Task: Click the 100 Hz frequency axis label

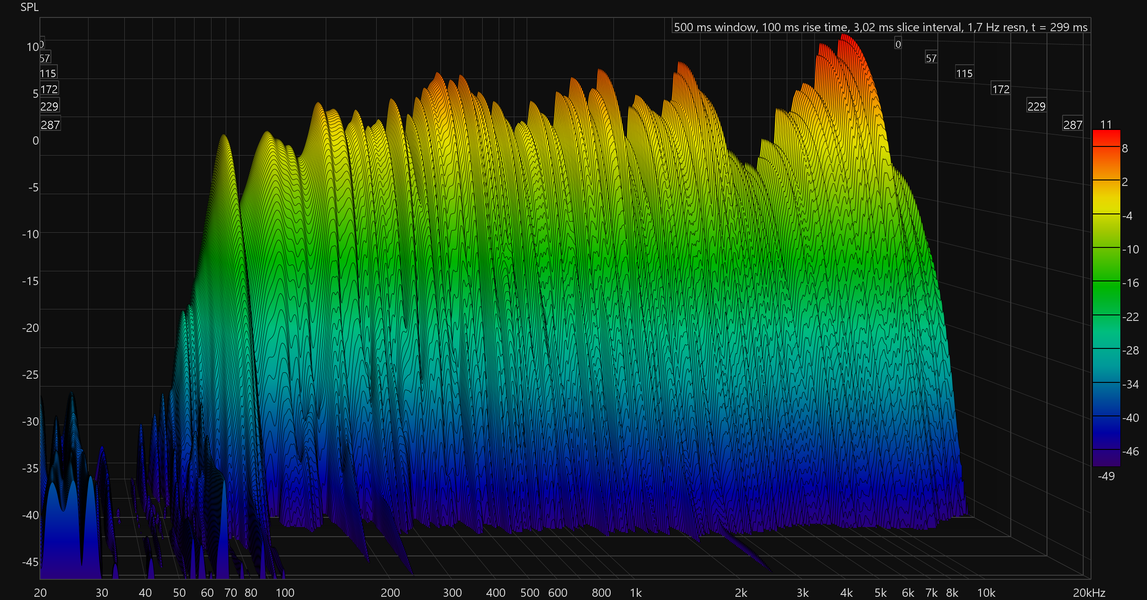Action: pyautogui.click(x=285, y=593)
